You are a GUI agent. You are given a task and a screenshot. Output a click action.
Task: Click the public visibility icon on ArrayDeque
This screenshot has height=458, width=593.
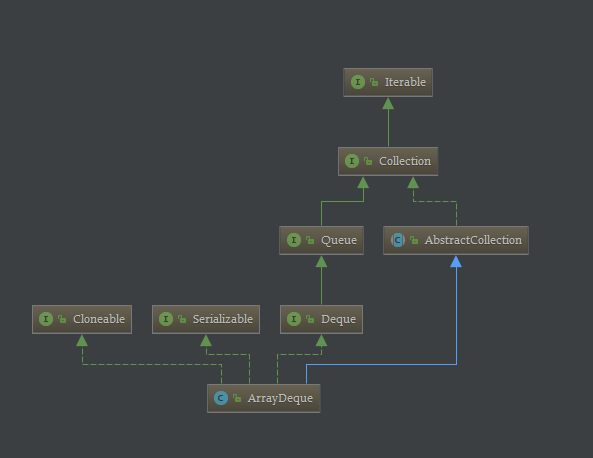237,398
